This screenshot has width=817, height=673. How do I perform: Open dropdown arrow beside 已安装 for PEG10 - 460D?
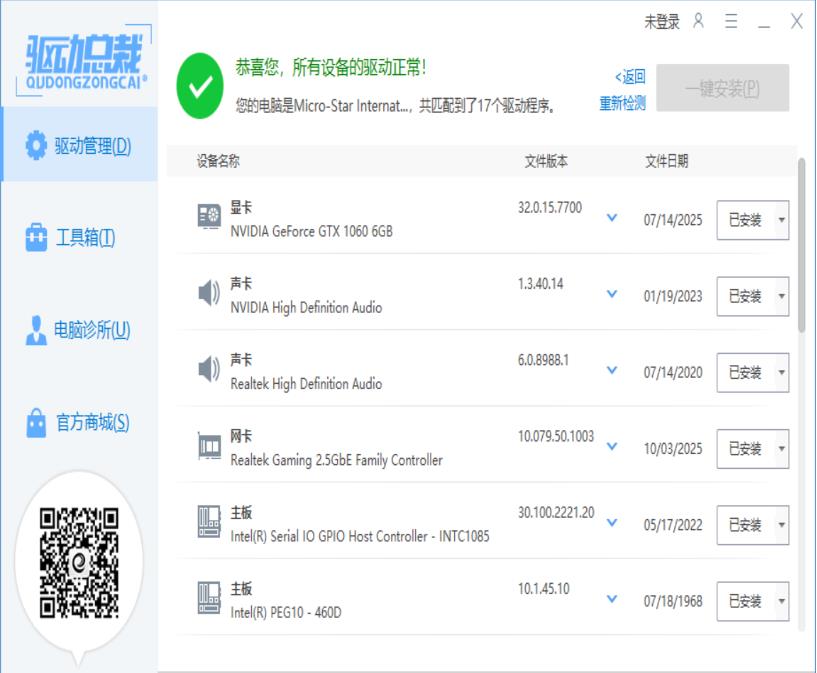coord(782,601)
